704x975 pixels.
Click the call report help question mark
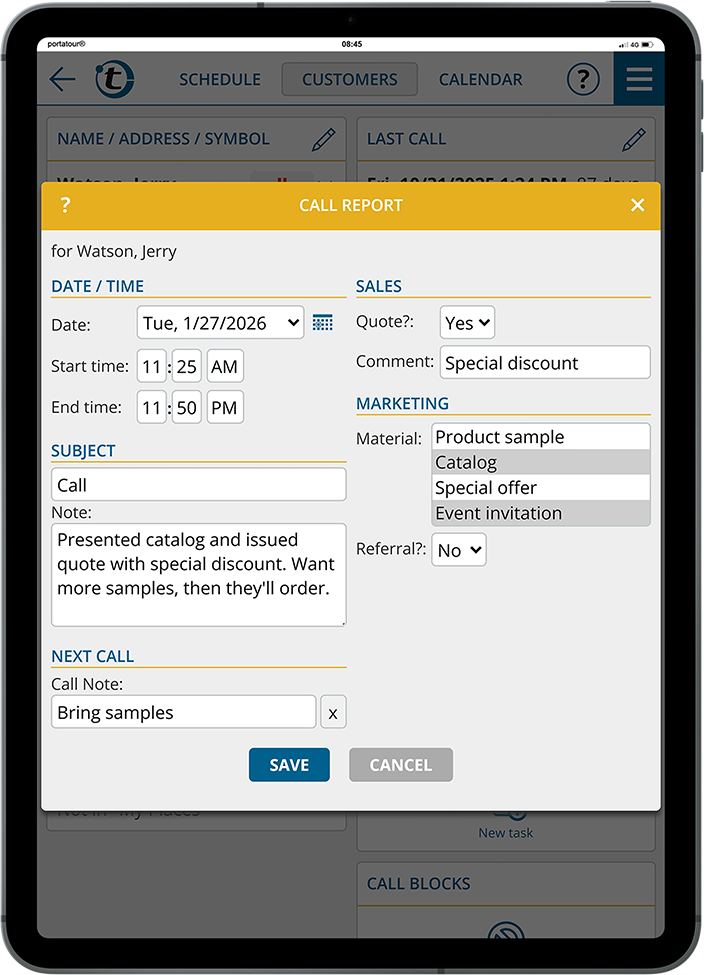click(x=65, y=206)
